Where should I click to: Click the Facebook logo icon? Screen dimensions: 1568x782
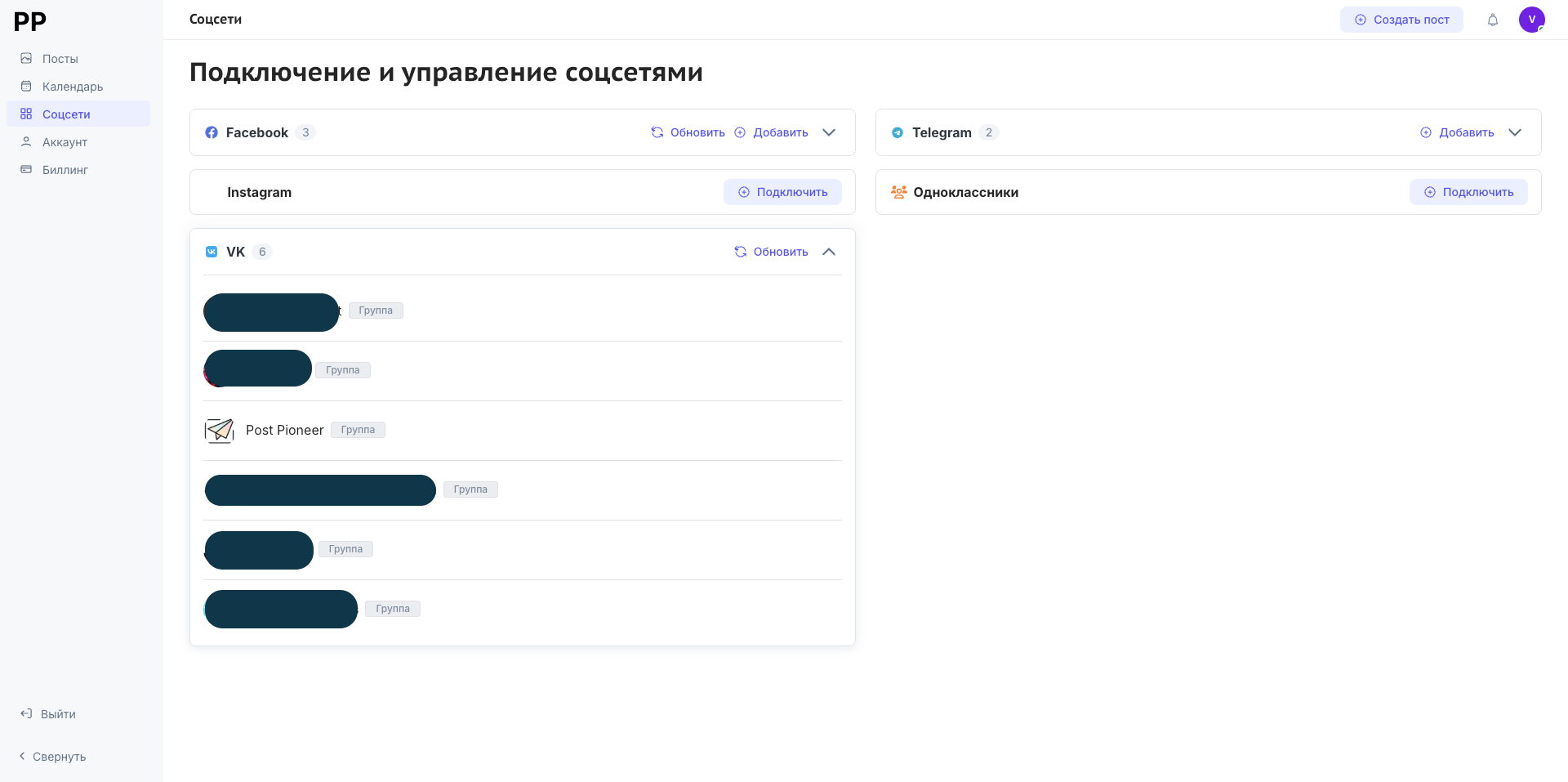pyautogui.click(x=212, y=132)
